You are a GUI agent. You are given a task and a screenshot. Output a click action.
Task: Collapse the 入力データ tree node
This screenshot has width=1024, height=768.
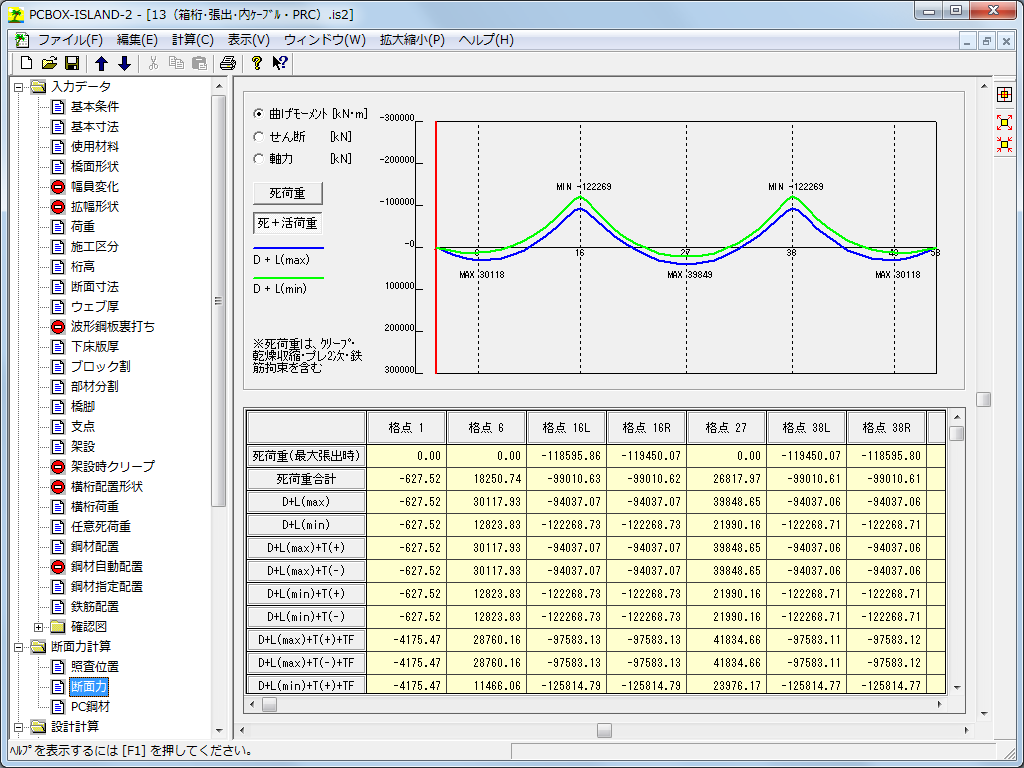click(x=18, y=87)
